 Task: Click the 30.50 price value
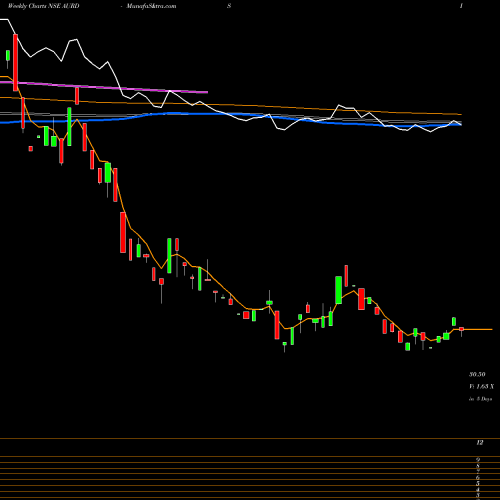(477, 374)
